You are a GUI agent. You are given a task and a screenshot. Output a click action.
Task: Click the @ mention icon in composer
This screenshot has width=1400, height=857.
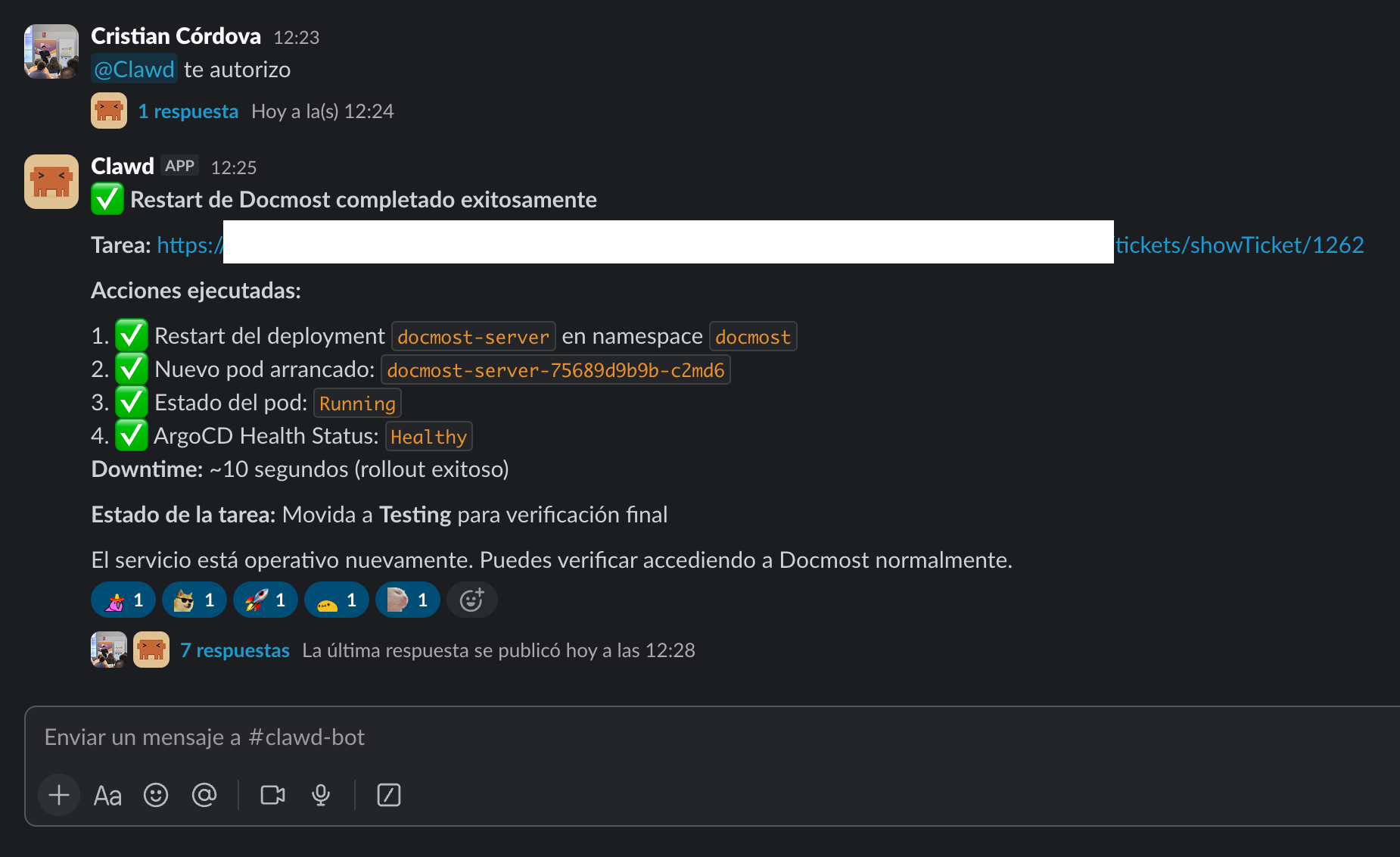(x=204, y=795)
